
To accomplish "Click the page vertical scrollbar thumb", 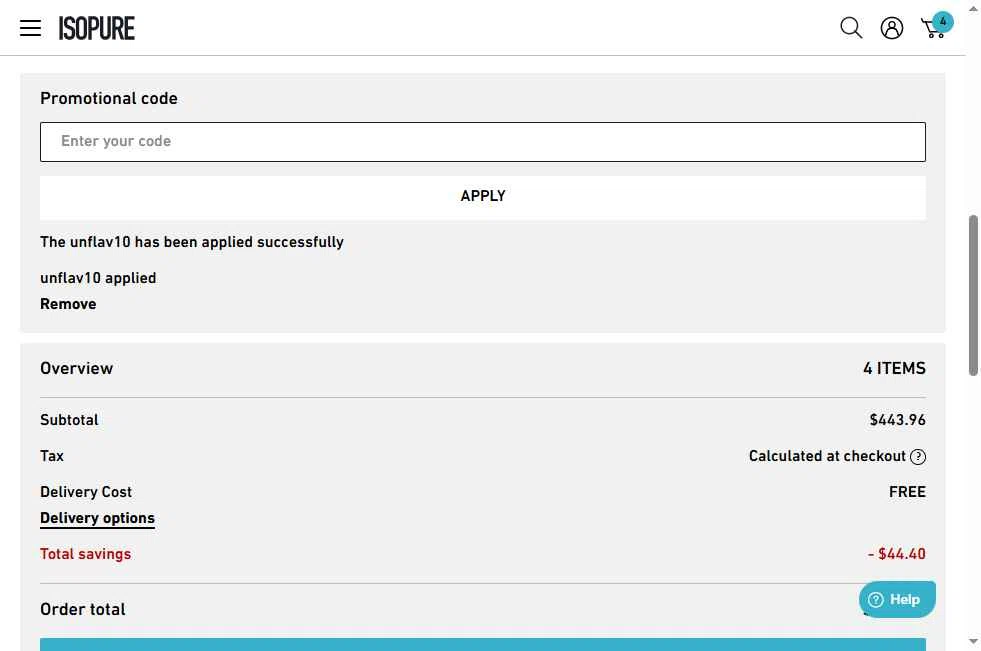I will click(973, 295).
